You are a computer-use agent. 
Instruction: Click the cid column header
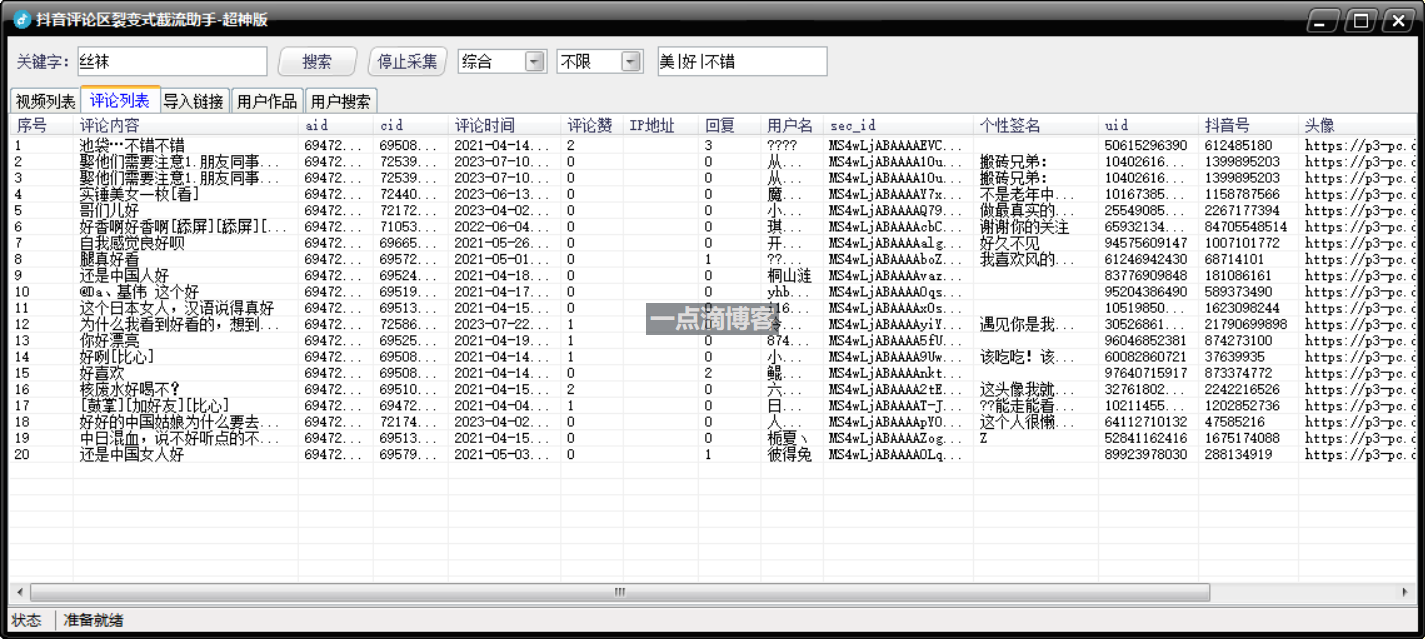411,125
